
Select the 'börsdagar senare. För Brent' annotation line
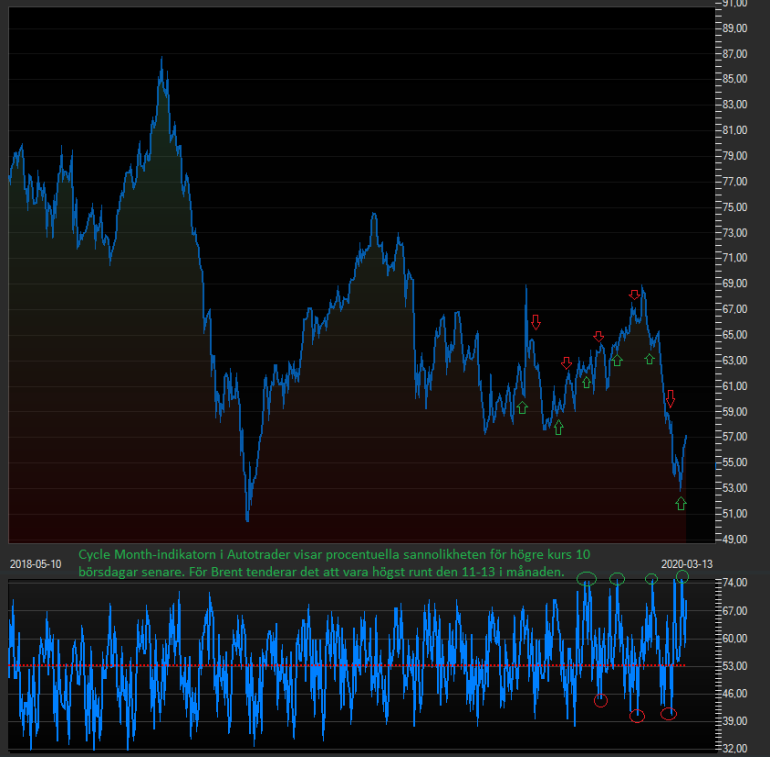[322, 572]
